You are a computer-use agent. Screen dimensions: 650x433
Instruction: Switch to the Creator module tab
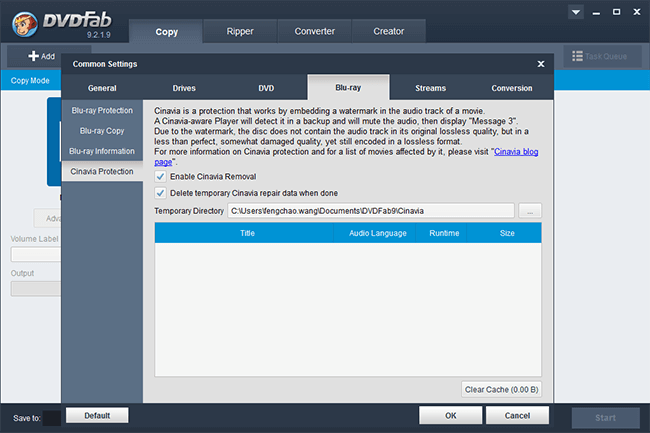(388, 31)
